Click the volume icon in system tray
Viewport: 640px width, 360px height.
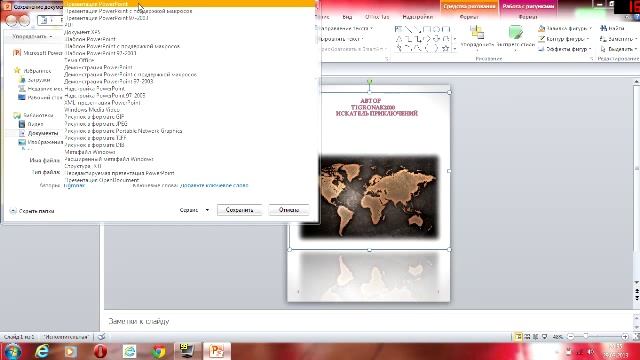[591, 351]
